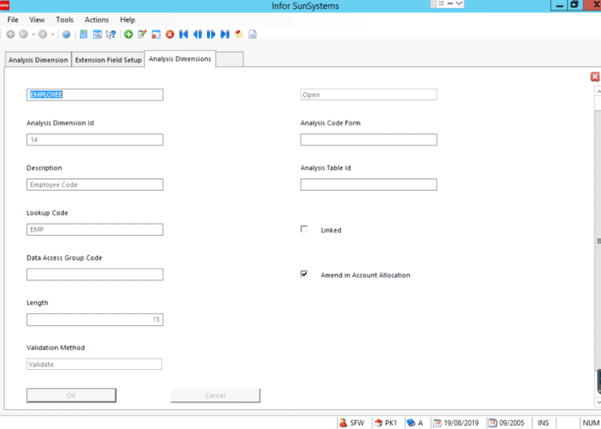Click the red Delete record toolbar icon
The height and width of the screenshot is (429, 601).
point(170,34)
